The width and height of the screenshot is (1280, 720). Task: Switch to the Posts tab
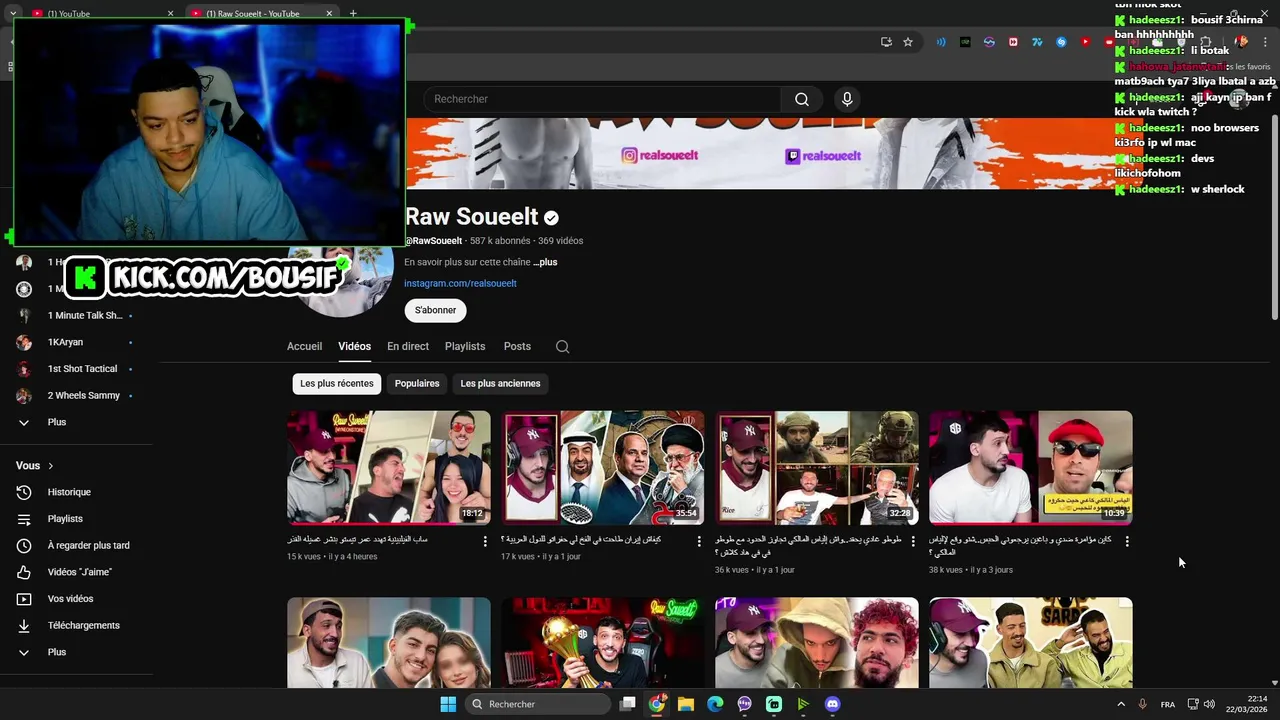point(517,346)
